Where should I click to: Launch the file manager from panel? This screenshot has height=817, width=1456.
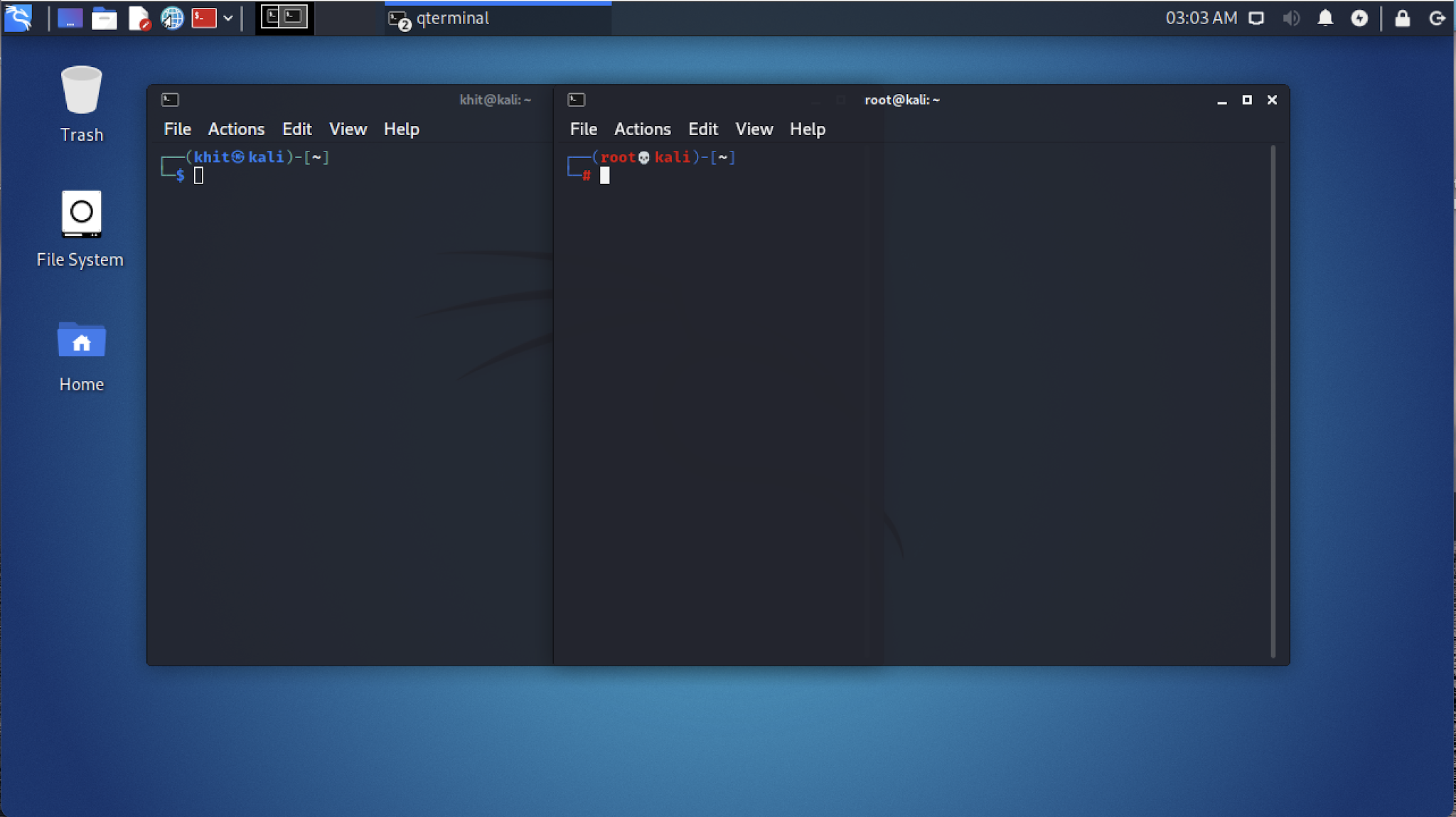tap(104, 18)
